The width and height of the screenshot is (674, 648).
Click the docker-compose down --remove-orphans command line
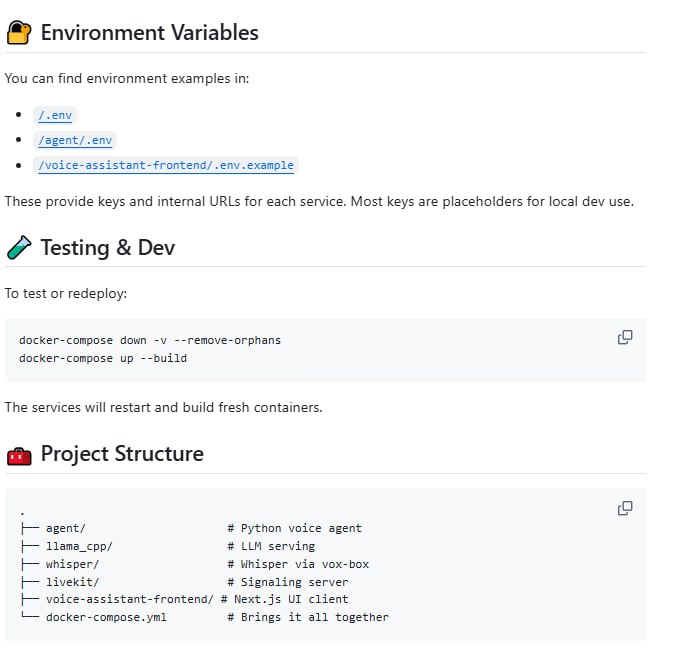(x=150, y=340)
